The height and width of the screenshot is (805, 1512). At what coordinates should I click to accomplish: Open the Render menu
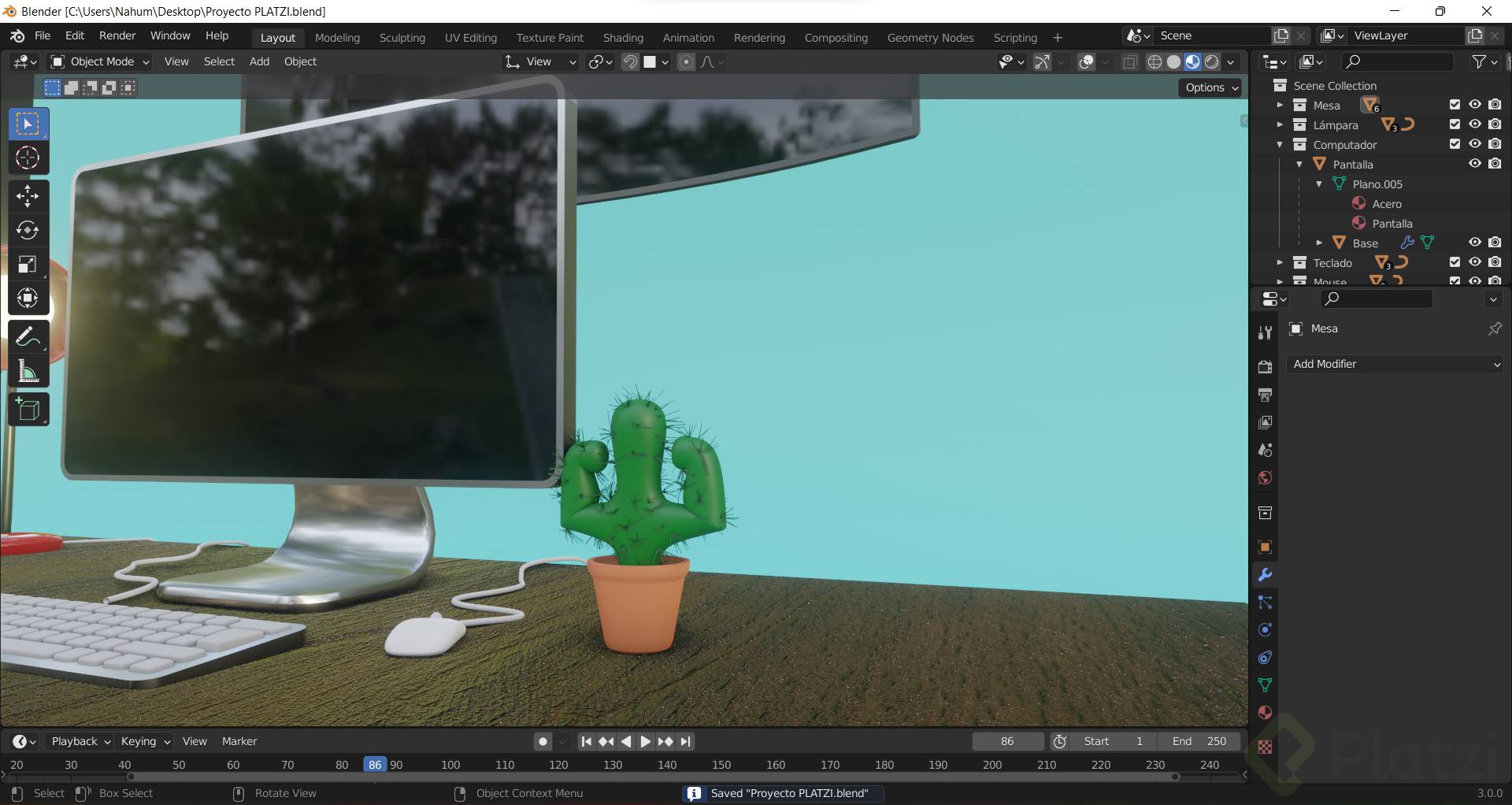point(117,35)
